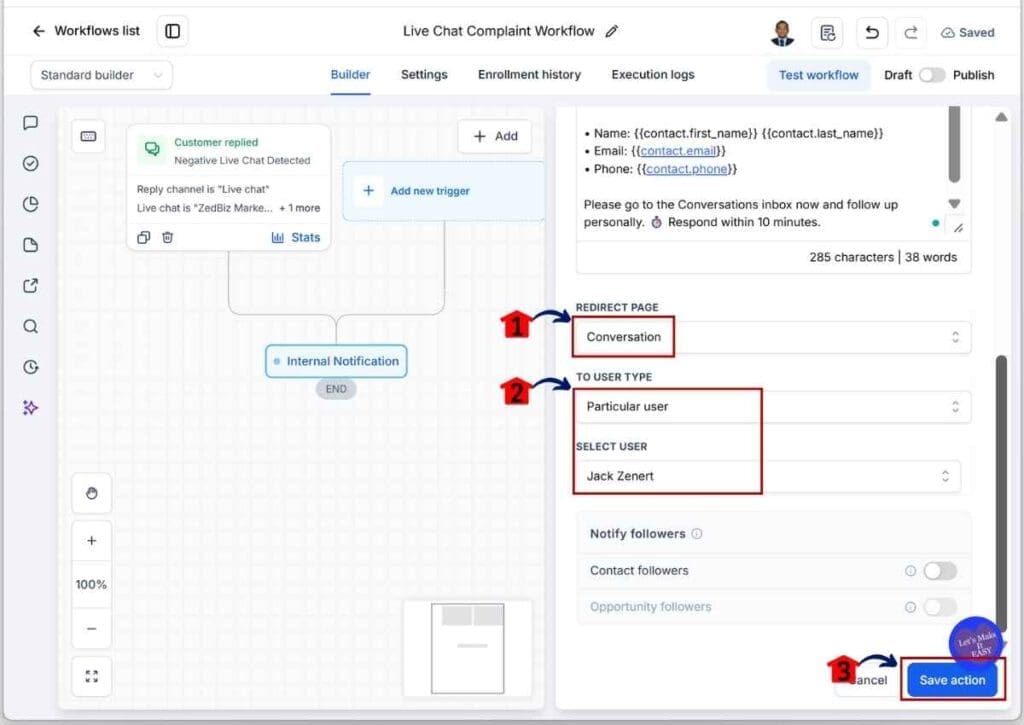Open To User Type dropdown
1024x725 pixels.
[773, 407]
